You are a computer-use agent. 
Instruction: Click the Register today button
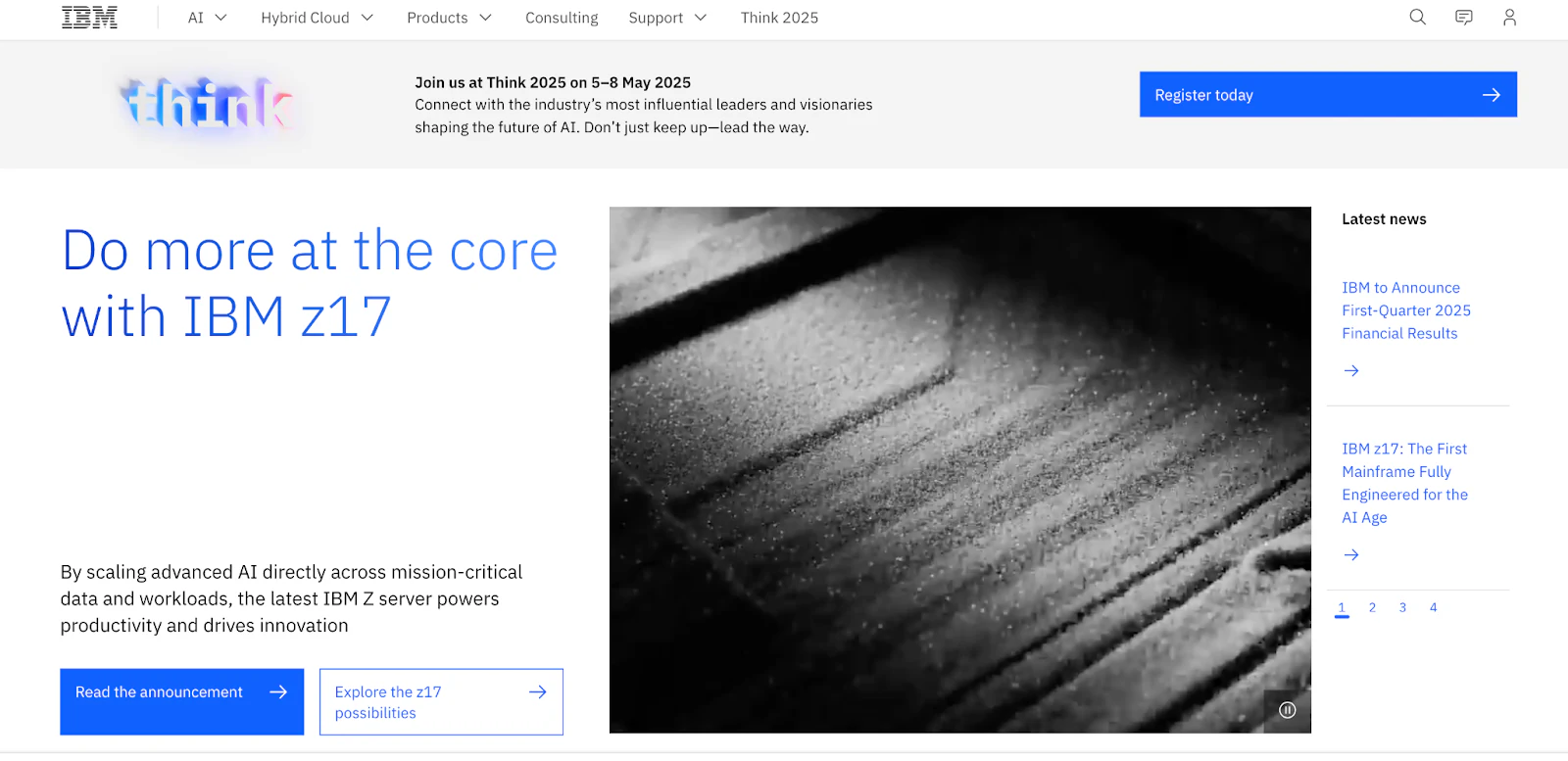pos(1328,94)
